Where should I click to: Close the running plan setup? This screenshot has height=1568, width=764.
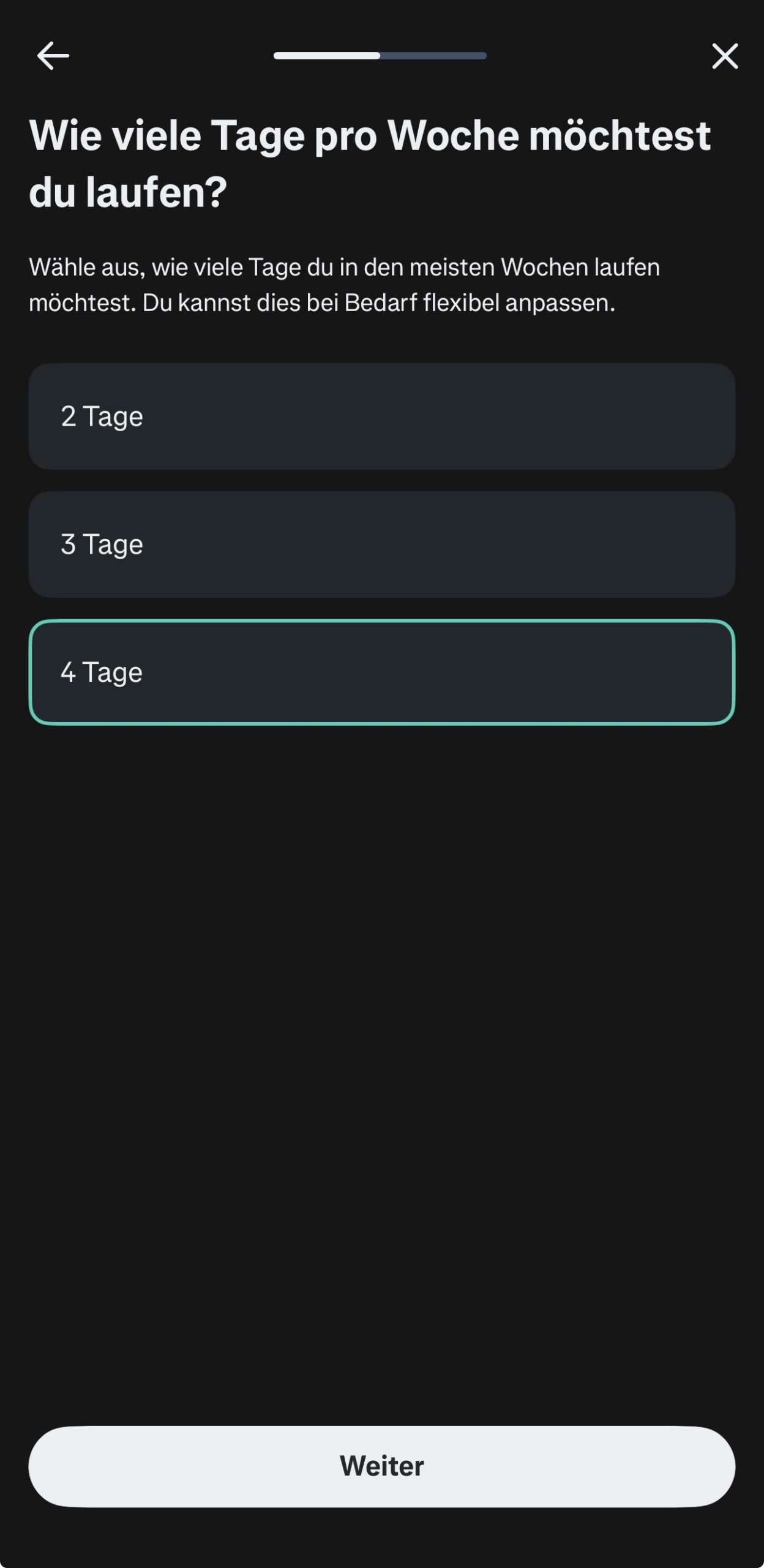pos(725,56)
